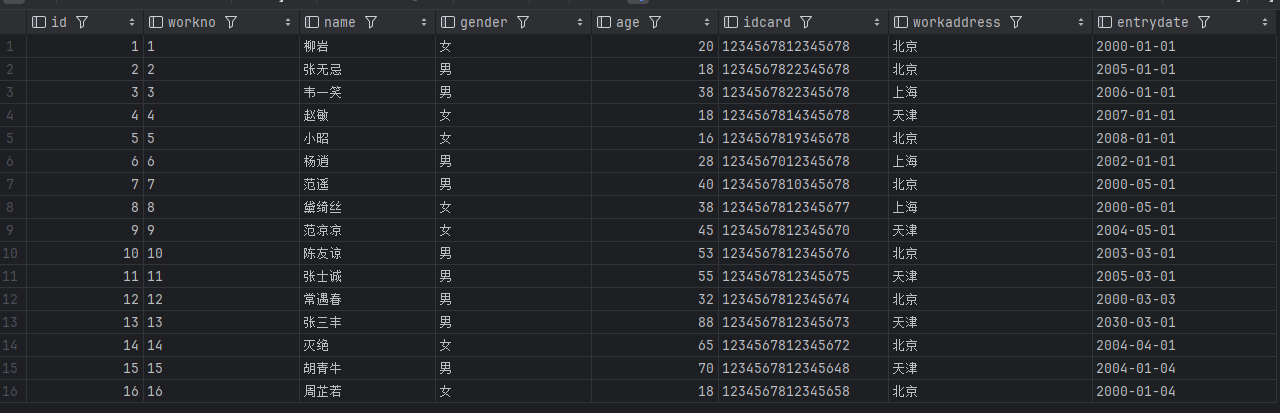Click row number 16 in the gutter
Image resolution: width=1280 pixels, height=413 pixels.
coord(10,391)
